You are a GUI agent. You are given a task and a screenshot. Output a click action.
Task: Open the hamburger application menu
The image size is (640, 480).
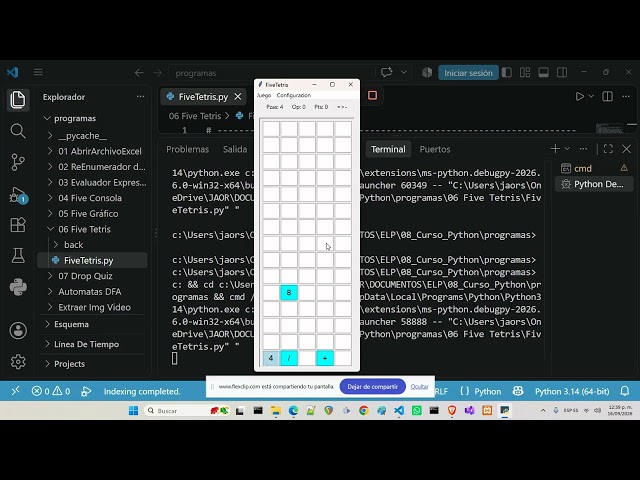[38, 73]
